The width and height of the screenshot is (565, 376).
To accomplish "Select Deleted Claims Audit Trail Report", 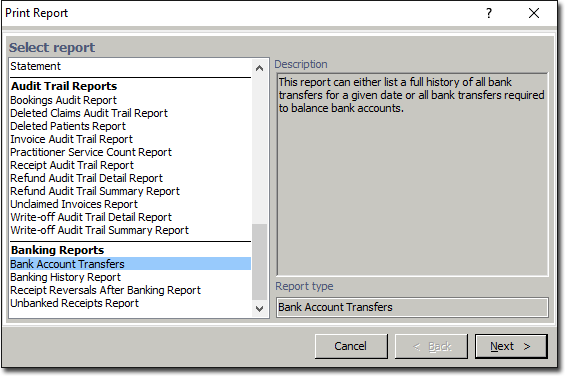I will pyautogui.click(x=130, y=113).
